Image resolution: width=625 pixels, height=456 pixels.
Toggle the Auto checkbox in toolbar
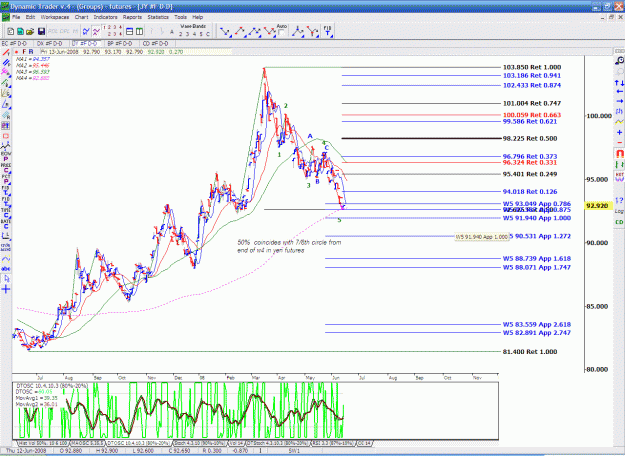(x=282, y=32)
